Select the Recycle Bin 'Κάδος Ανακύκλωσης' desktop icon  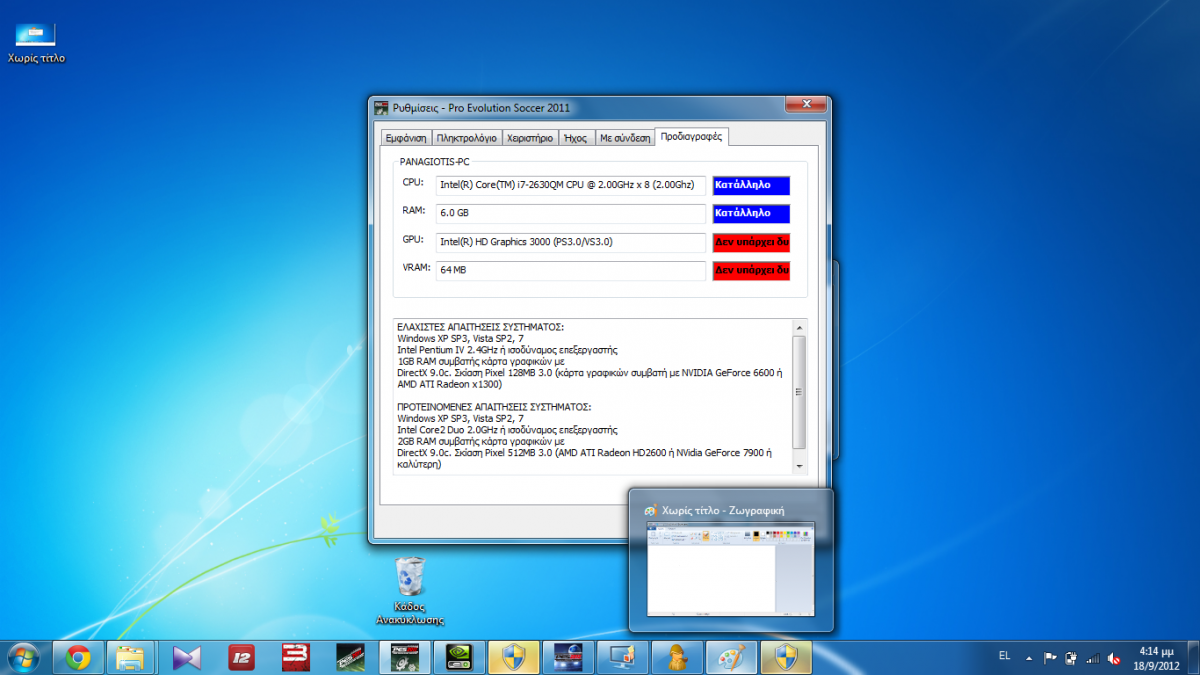410,590
